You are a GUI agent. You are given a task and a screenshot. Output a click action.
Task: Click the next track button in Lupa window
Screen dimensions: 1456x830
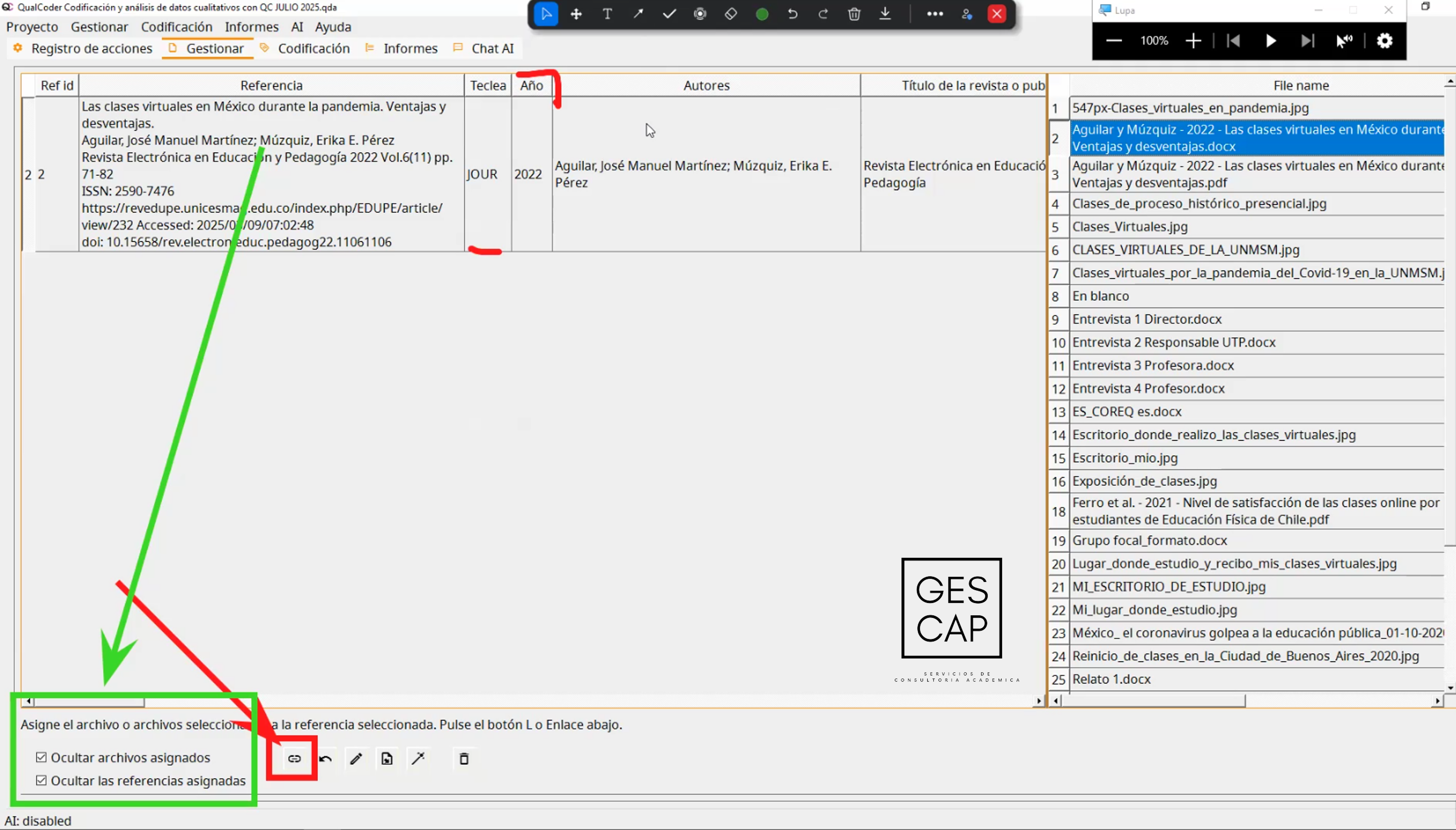[x=1307, y=41]
